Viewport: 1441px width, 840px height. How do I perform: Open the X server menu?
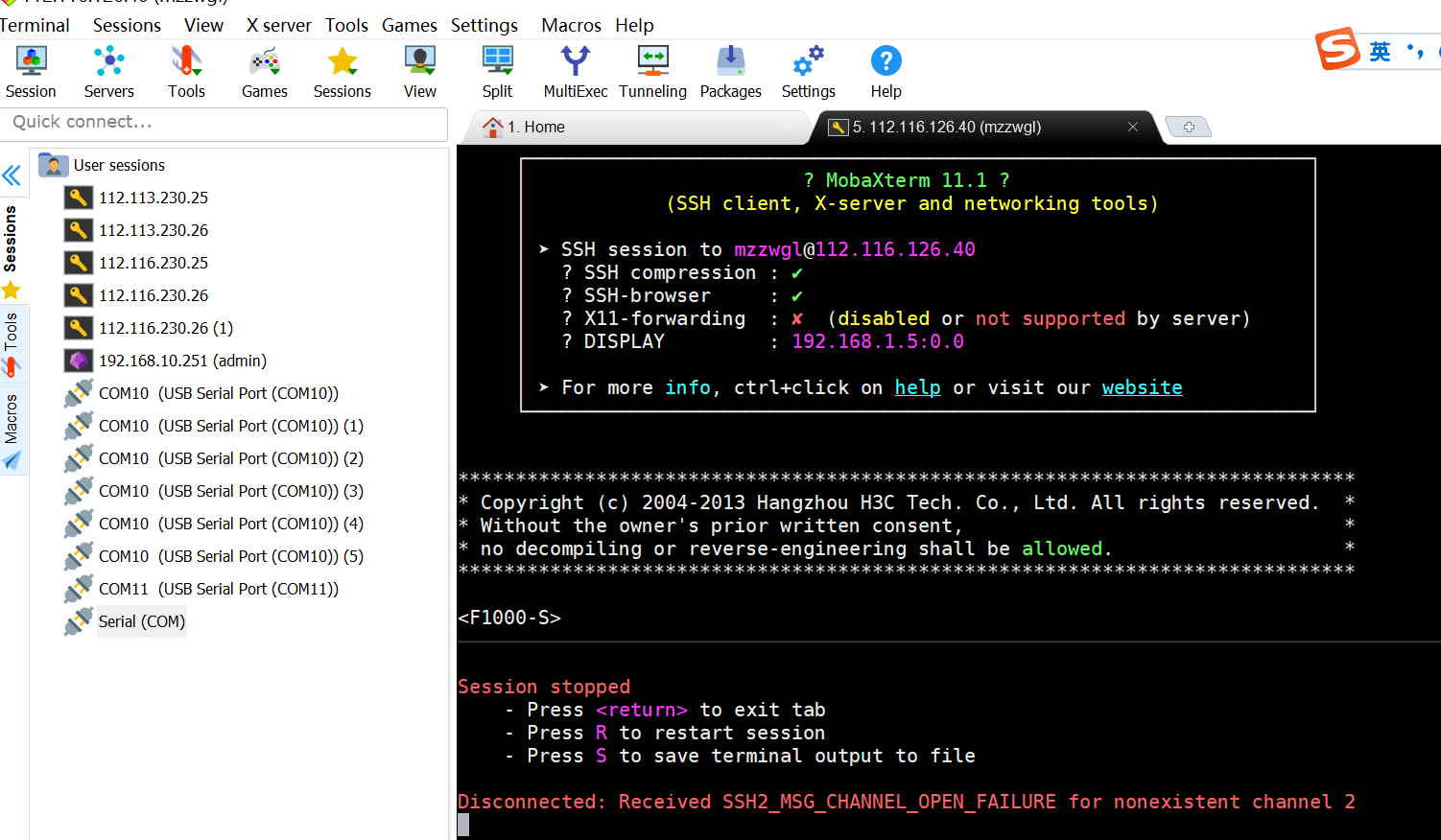(278, 25)
